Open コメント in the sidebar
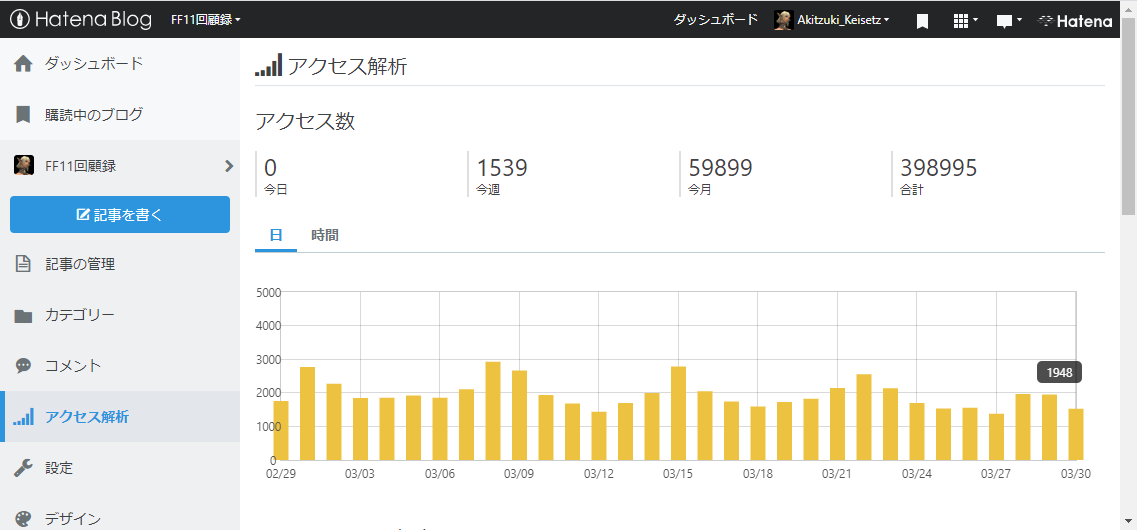This screenshot has width=1137, height=530. [73, 366]
